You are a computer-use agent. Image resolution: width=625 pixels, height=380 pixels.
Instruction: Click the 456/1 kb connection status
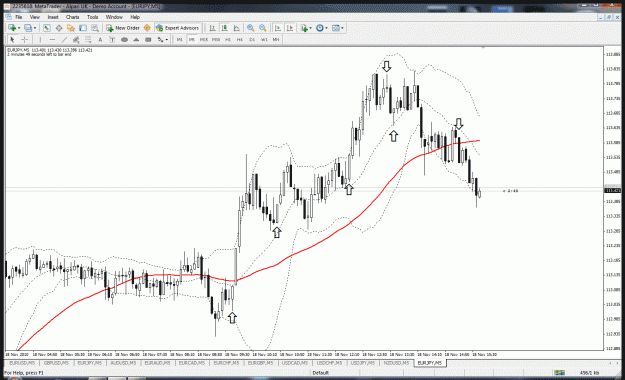[x=590, y=373]
